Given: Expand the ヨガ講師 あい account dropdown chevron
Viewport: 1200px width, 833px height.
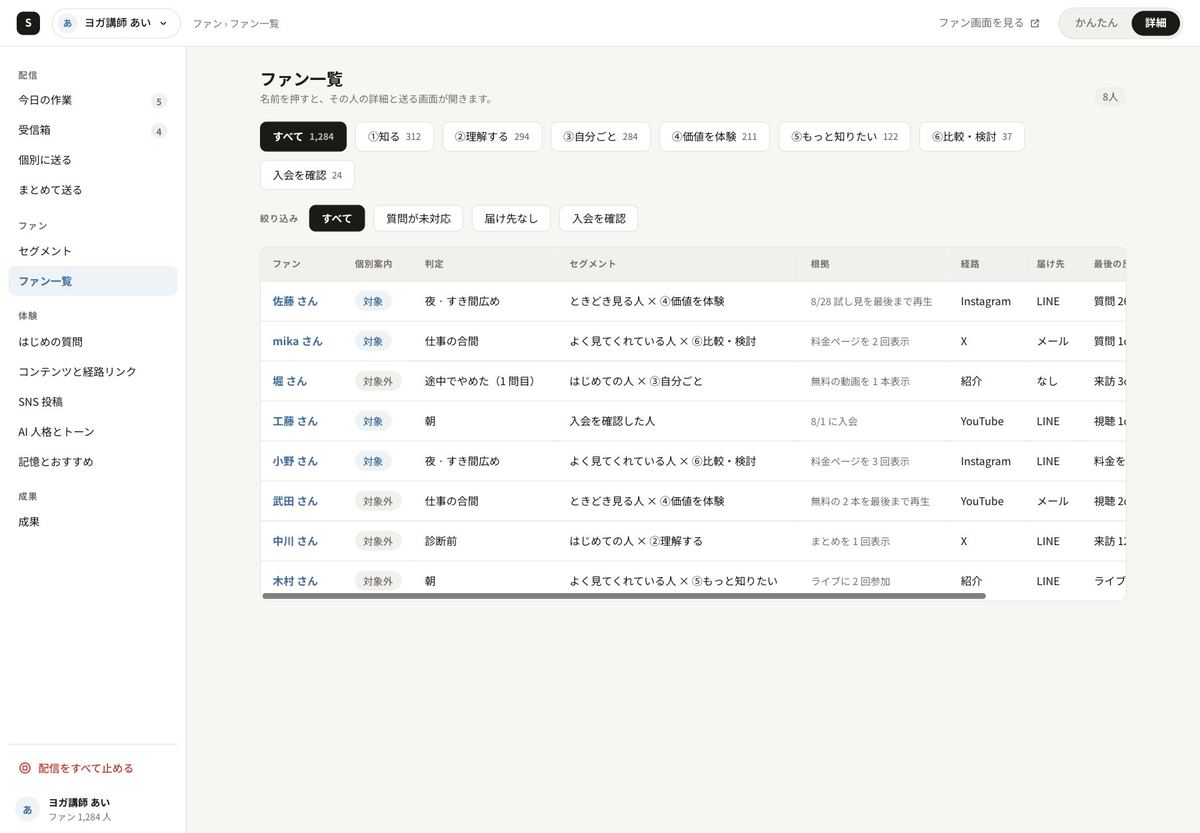Looking at the screenshot, I should (x=163, y=23).
